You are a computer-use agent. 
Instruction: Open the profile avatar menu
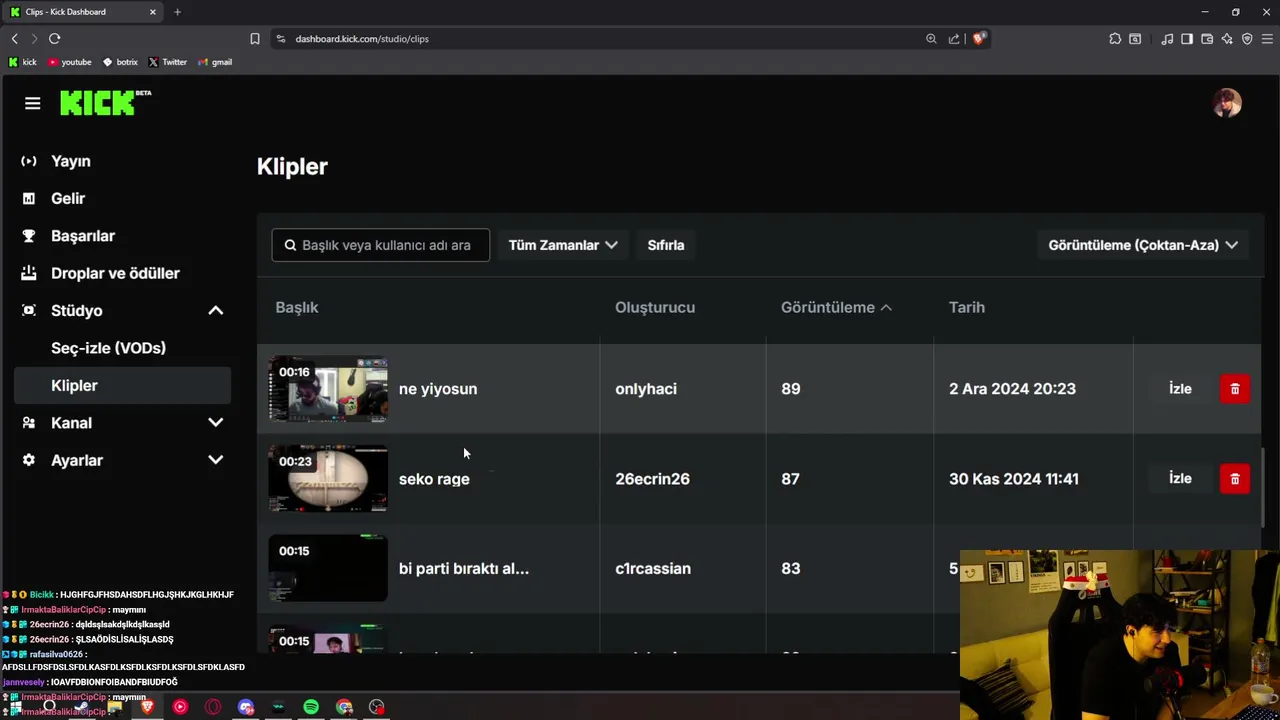click(1227, 103)
